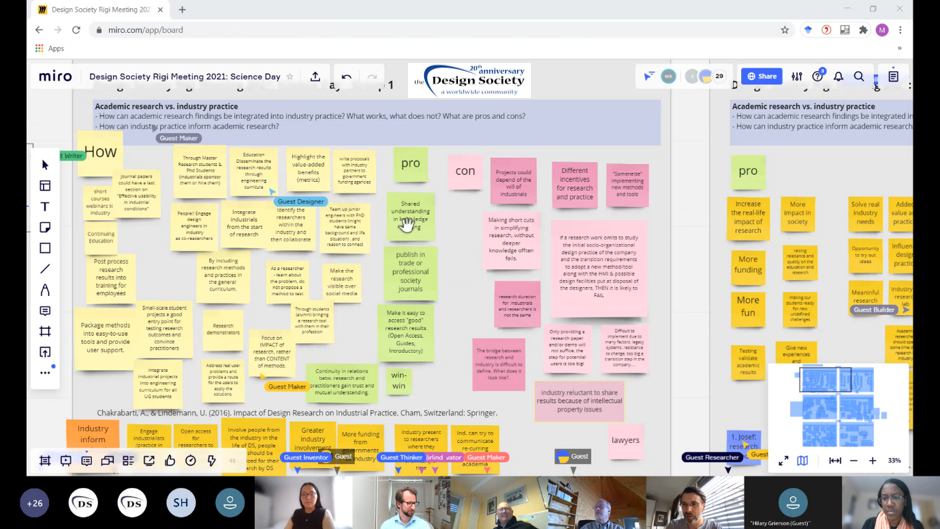Open more tools ellipsis in left toolbar
The width and height of the screenshot is (940, 529).
pyautogui.click(x=45, y=373)
